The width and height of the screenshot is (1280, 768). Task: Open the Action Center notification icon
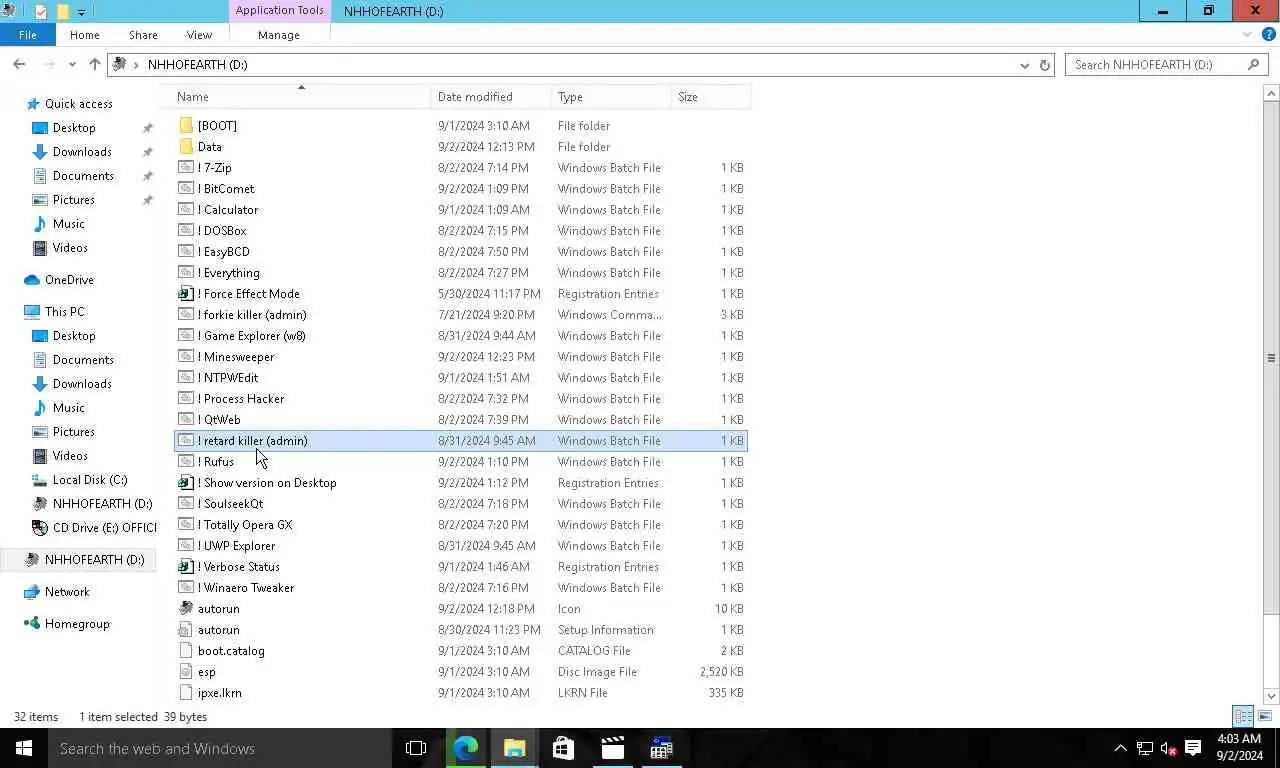(x=1193, y=748)
